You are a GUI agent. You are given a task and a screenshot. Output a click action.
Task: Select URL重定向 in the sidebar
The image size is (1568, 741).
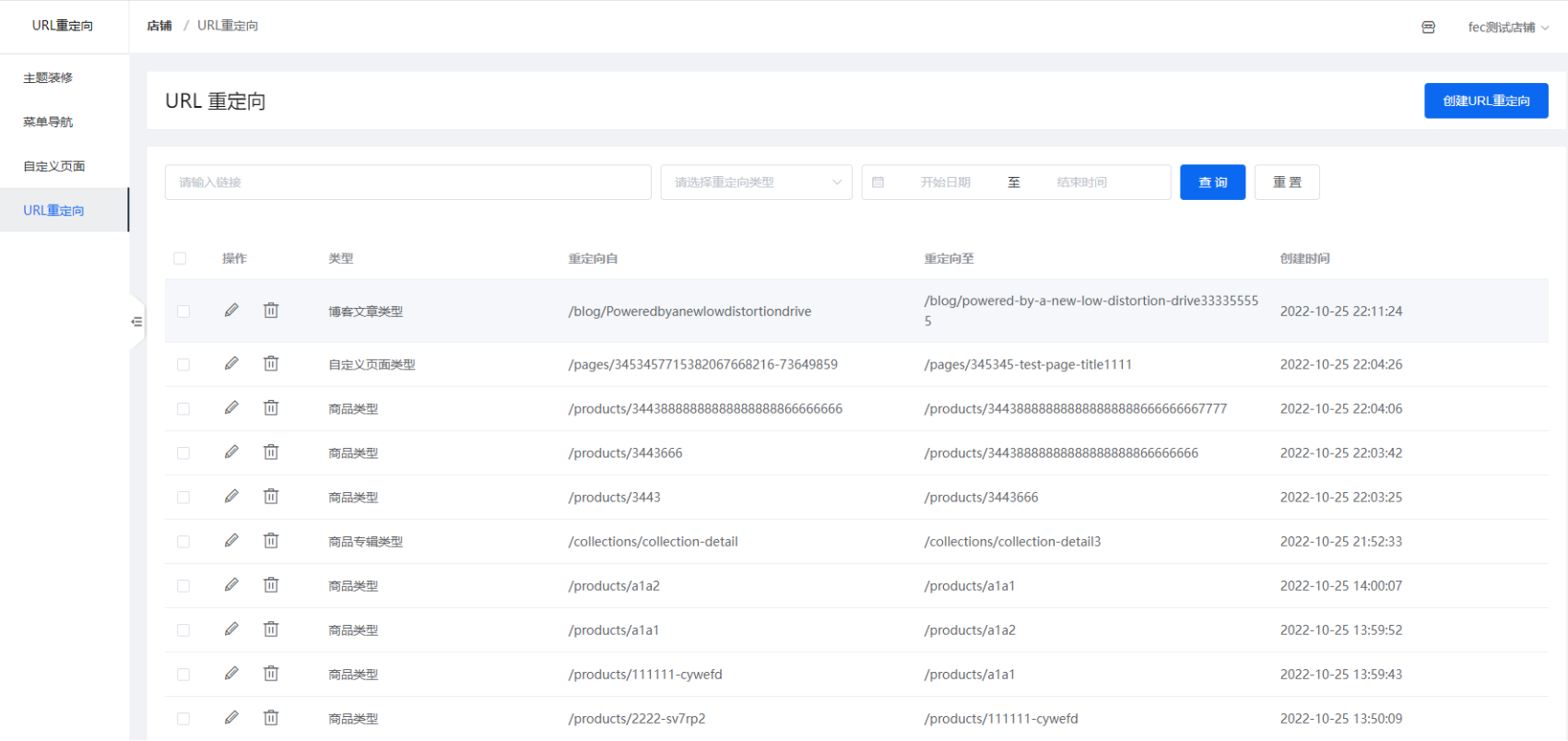coord(65,210)
